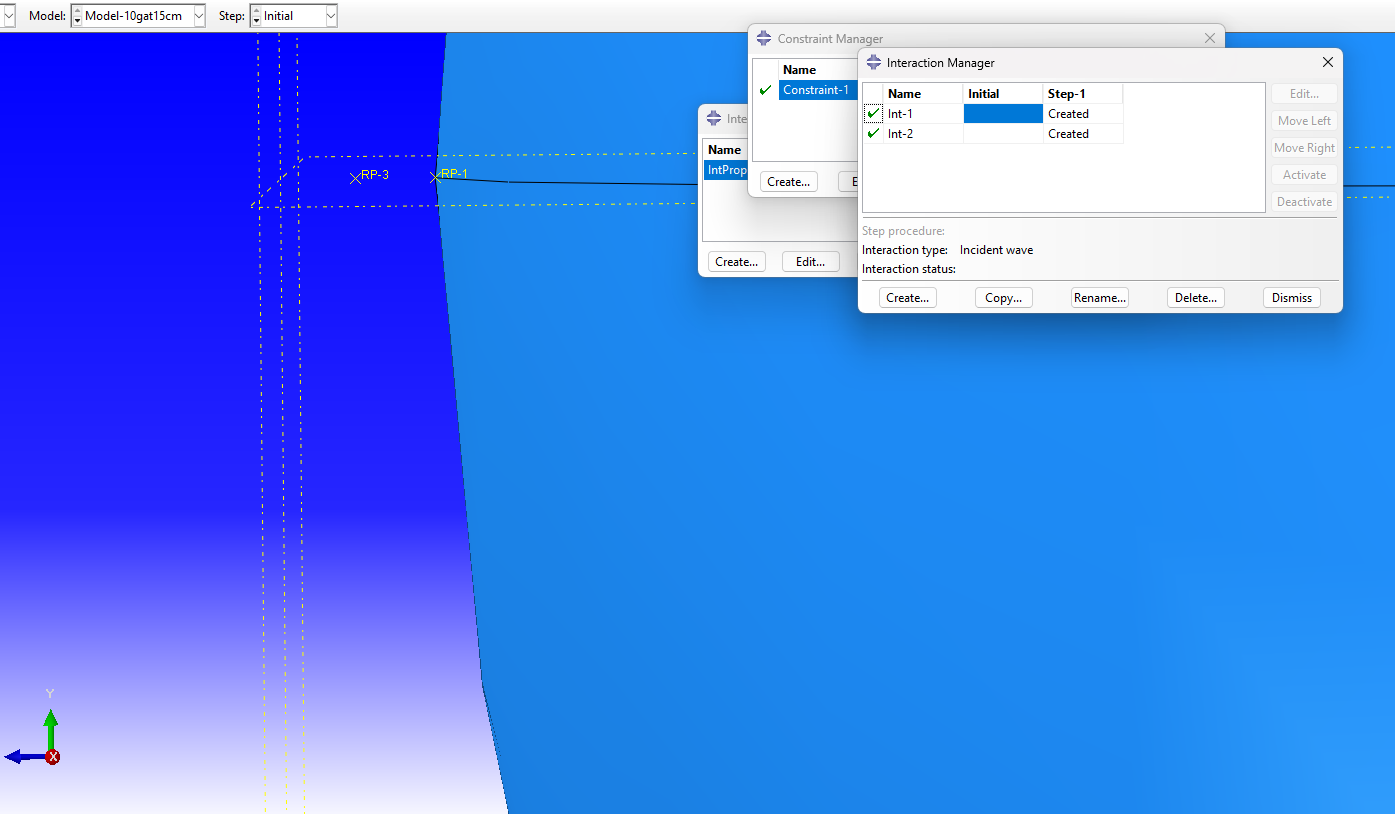Click the partially hidden property manager title icon
The image size is (1395, 814).
(x=714, y=118)
